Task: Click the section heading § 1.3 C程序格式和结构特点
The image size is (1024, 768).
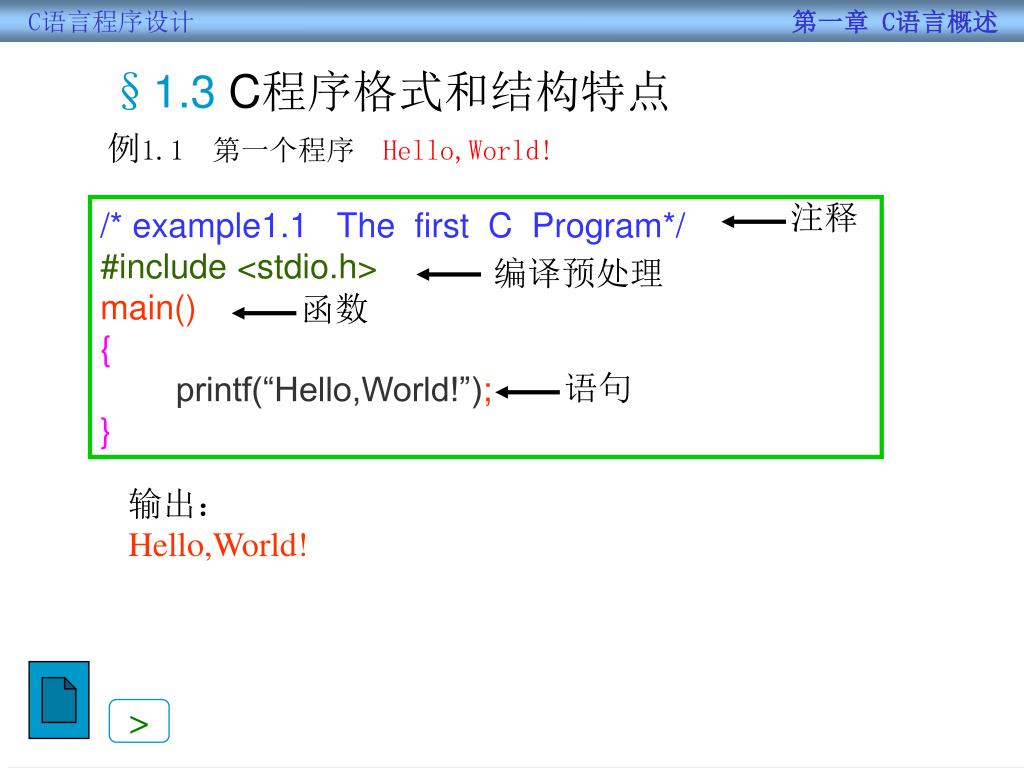Action: [x=394, y=91]
